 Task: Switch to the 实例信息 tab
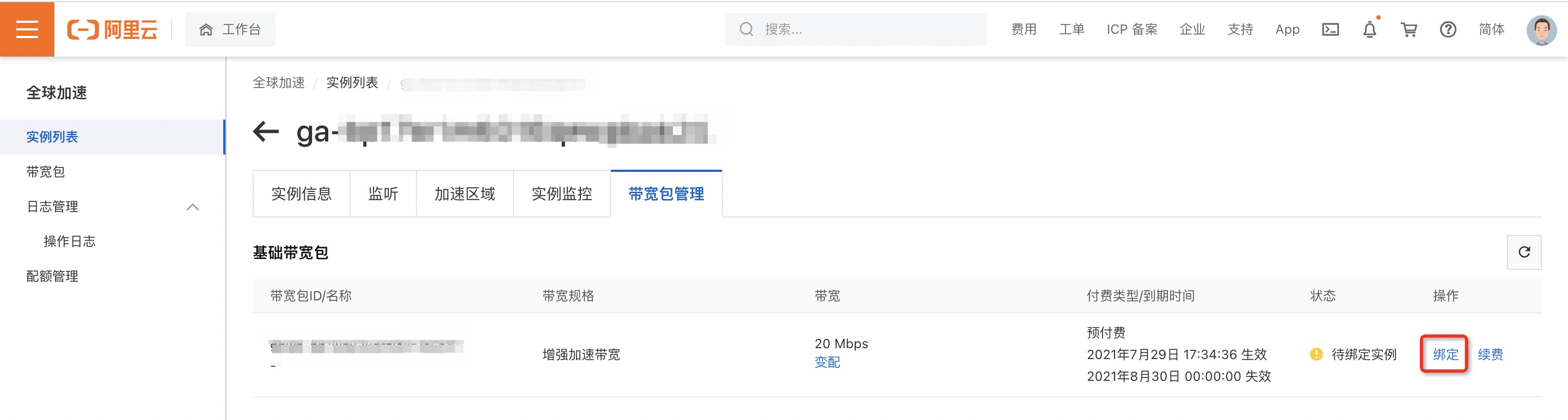[x=301, y=193]
